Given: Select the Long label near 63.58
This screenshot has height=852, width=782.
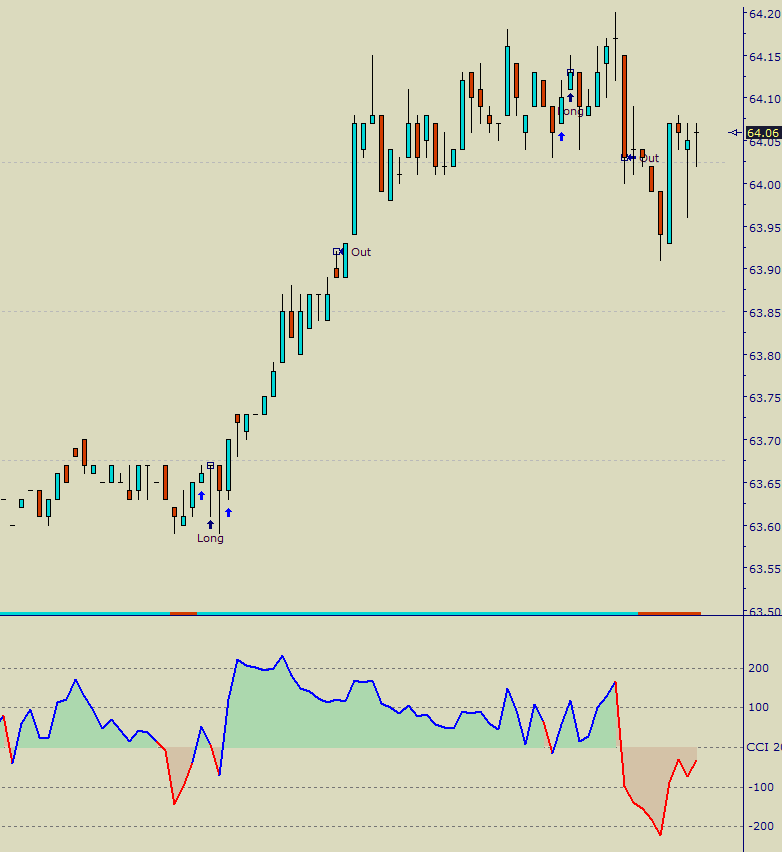Looking at the screenshot, I should pyautogui.click(x=210, y=538).
